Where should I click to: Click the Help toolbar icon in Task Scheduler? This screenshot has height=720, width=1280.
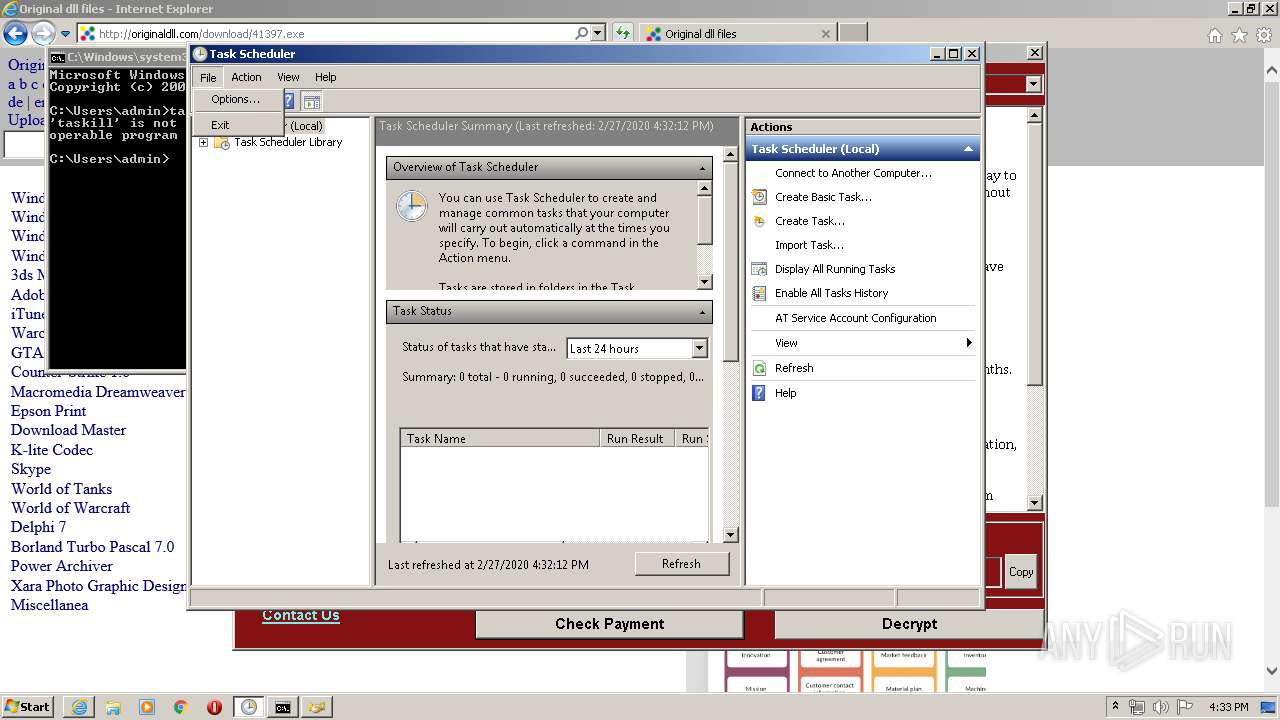(289, 101)
